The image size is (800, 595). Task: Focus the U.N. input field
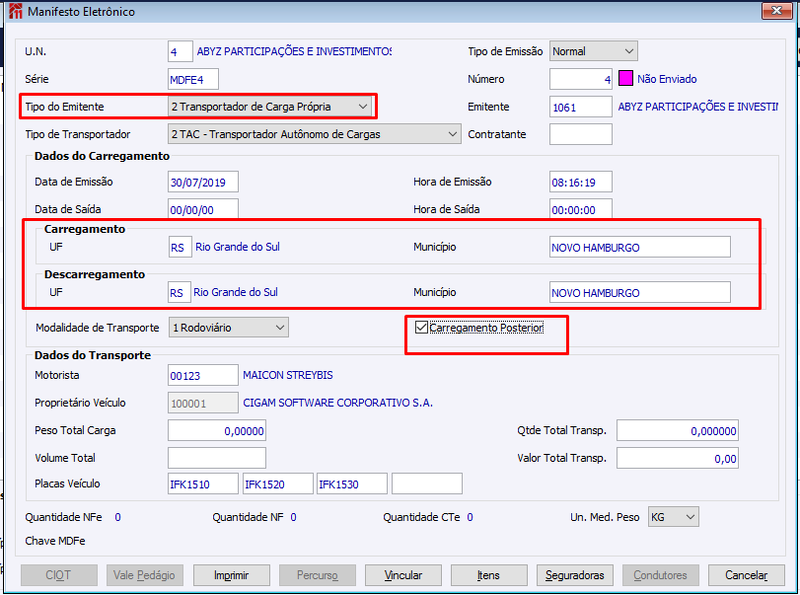180,52
